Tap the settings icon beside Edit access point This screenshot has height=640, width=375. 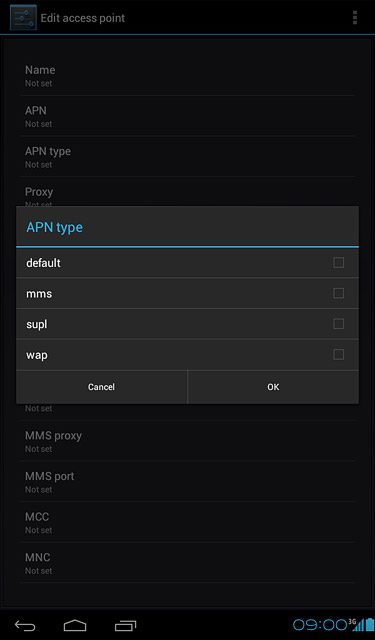pos(23,18)
